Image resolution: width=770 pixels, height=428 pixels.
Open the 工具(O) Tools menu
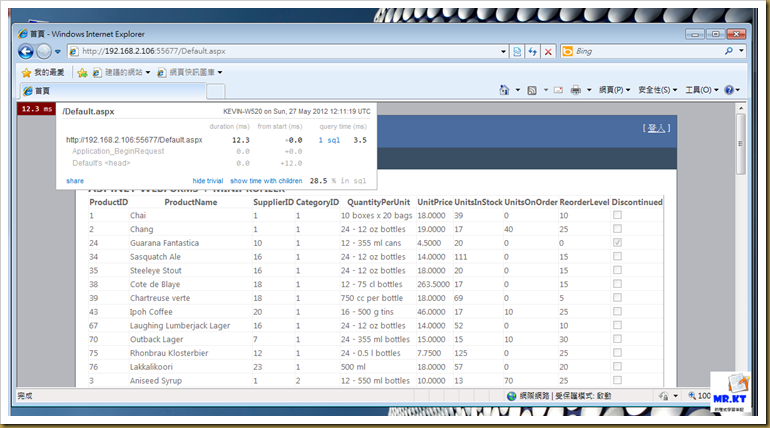pyautogui.click(x=702, y=90)
